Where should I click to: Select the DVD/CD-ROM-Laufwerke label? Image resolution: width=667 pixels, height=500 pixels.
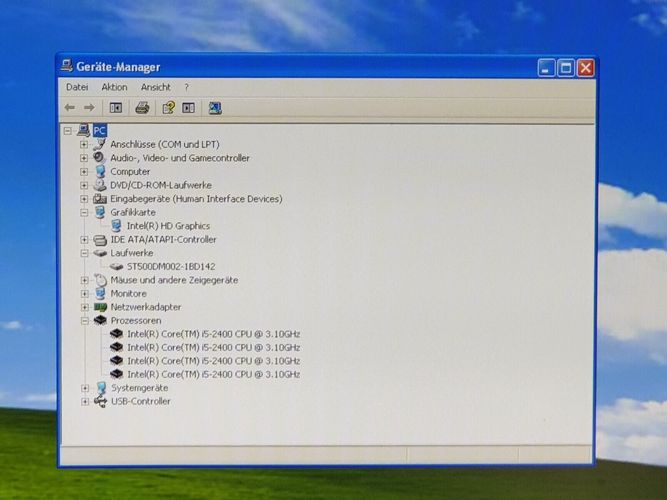point(161,185)
